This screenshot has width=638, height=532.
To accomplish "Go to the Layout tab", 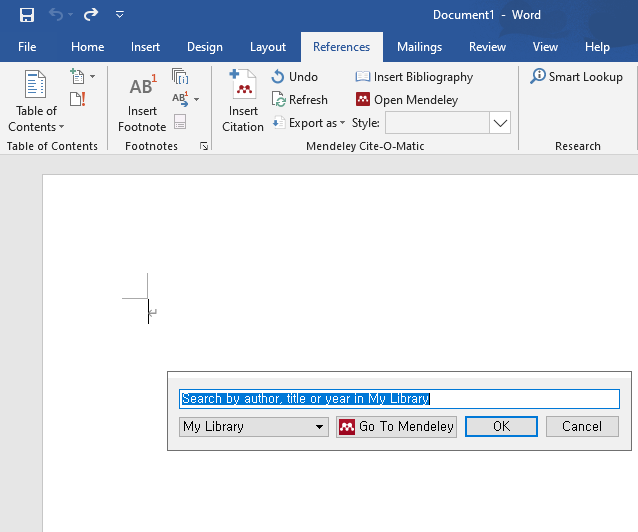I will click(x=268, y=47).
